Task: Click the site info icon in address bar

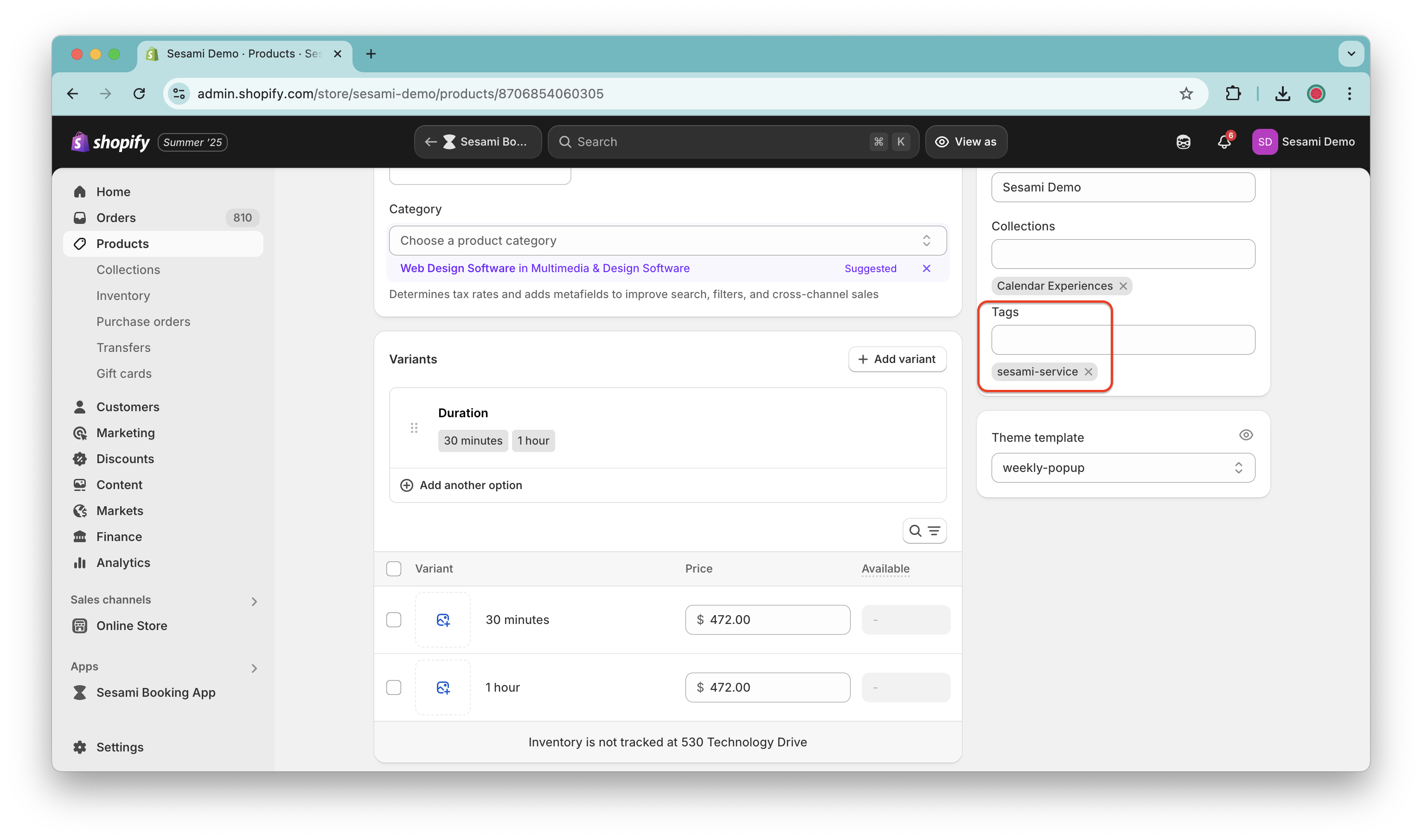Action: click(179, 93)
